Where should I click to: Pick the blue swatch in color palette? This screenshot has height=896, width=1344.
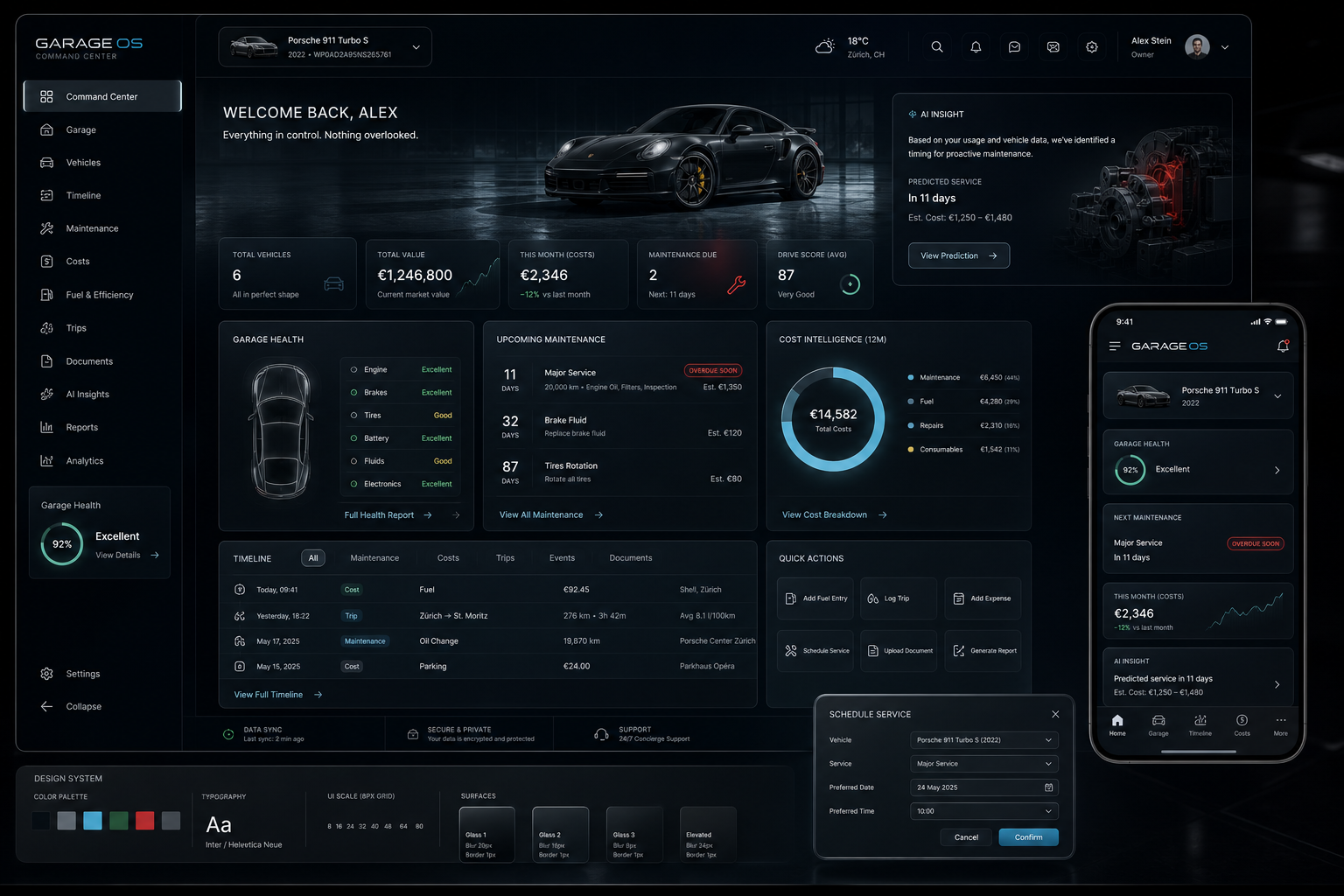pos(93,821)
